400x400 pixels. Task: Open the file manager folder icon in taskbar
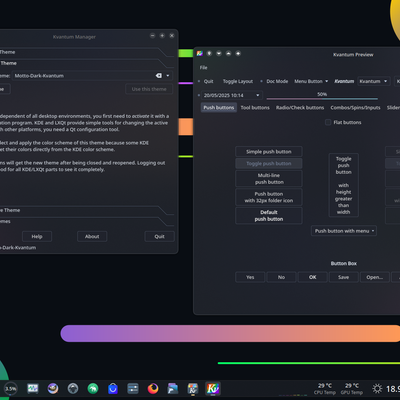click(173, 388)
